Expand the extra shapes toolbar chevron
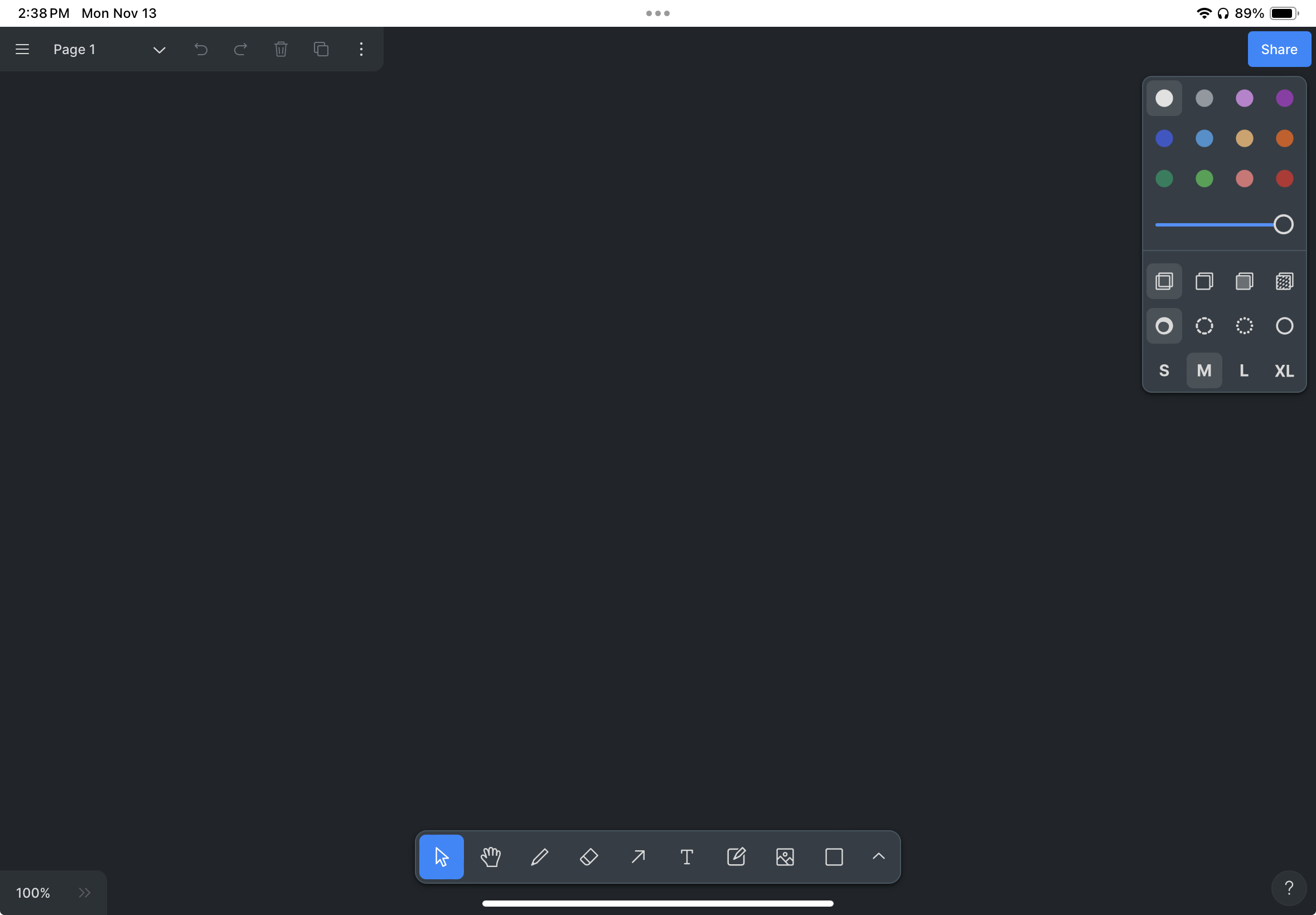The image size is (1316, 915). coord(878,856)
